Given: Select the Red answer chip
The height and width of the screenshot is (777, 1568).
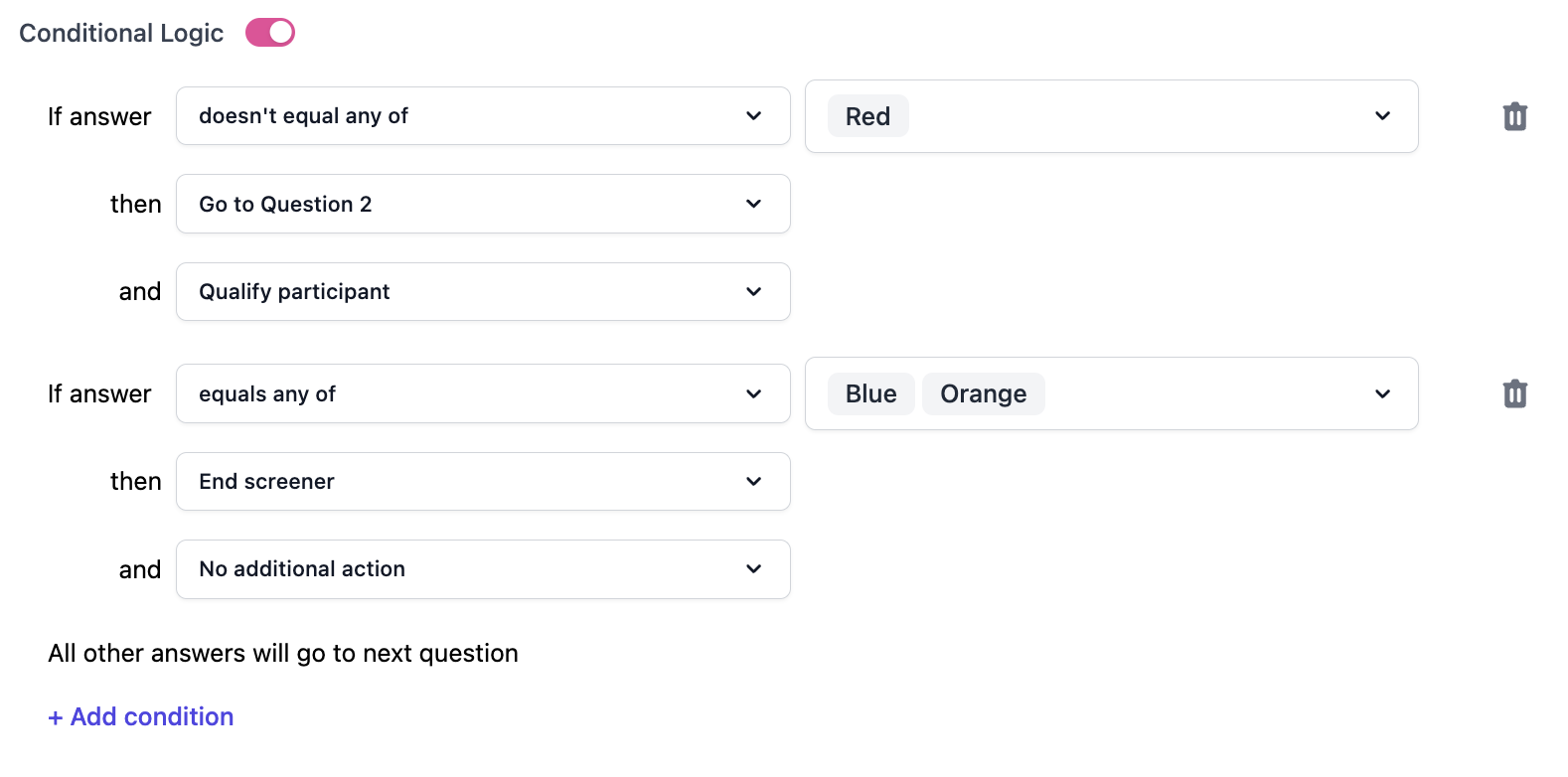Looking at the screenshot, I should click(x=867, y=116).
